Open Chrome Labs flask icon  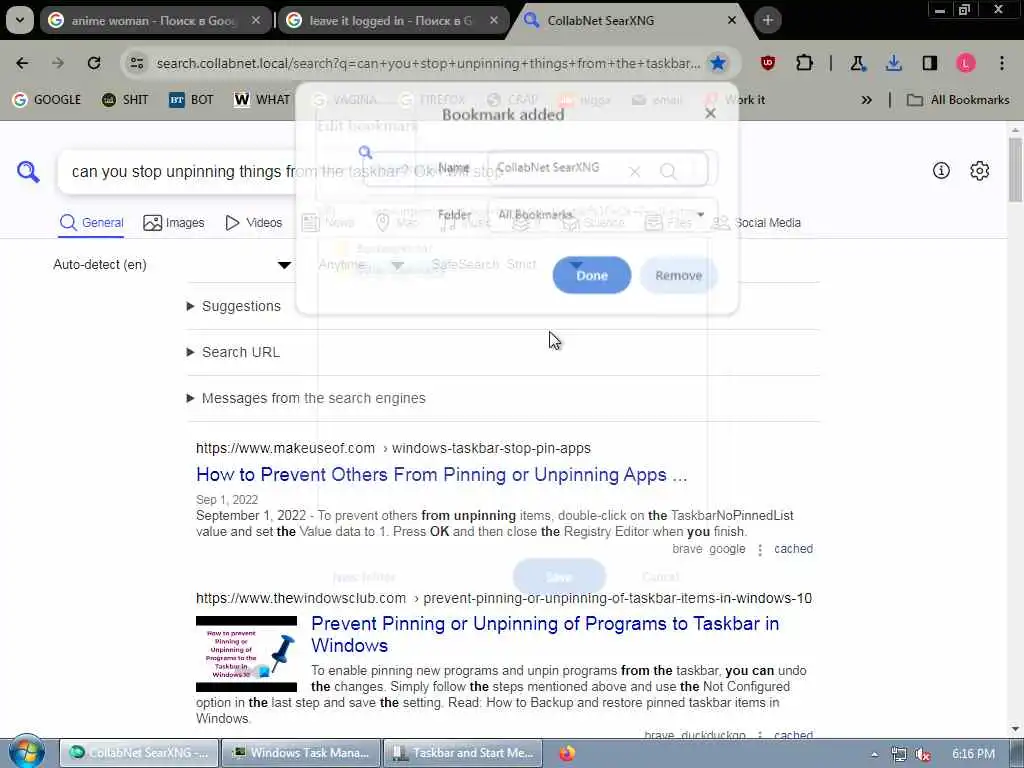click(x=857, y=63)
